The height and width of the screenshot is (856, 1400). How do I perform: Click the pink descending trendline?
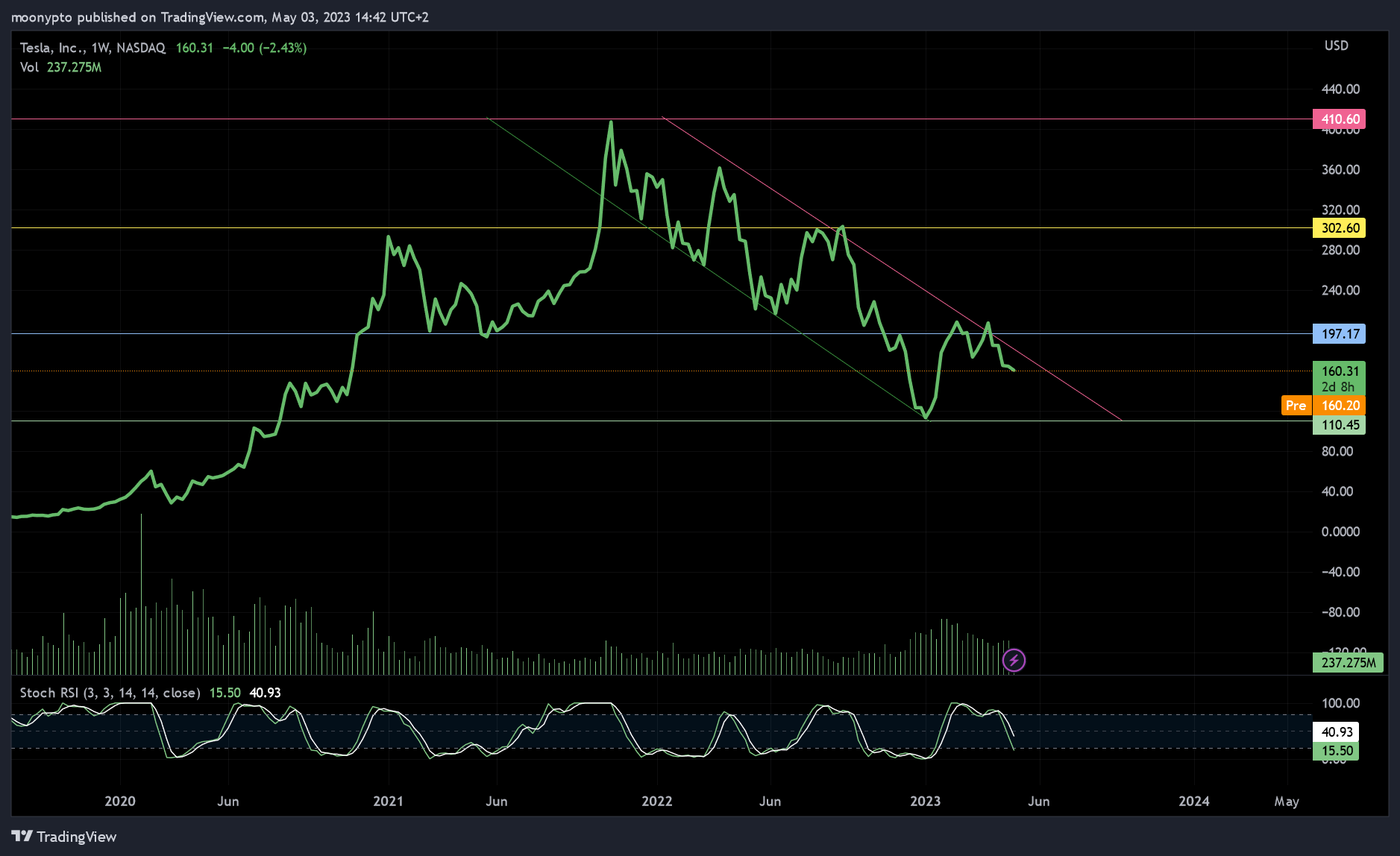coord(891,268)
